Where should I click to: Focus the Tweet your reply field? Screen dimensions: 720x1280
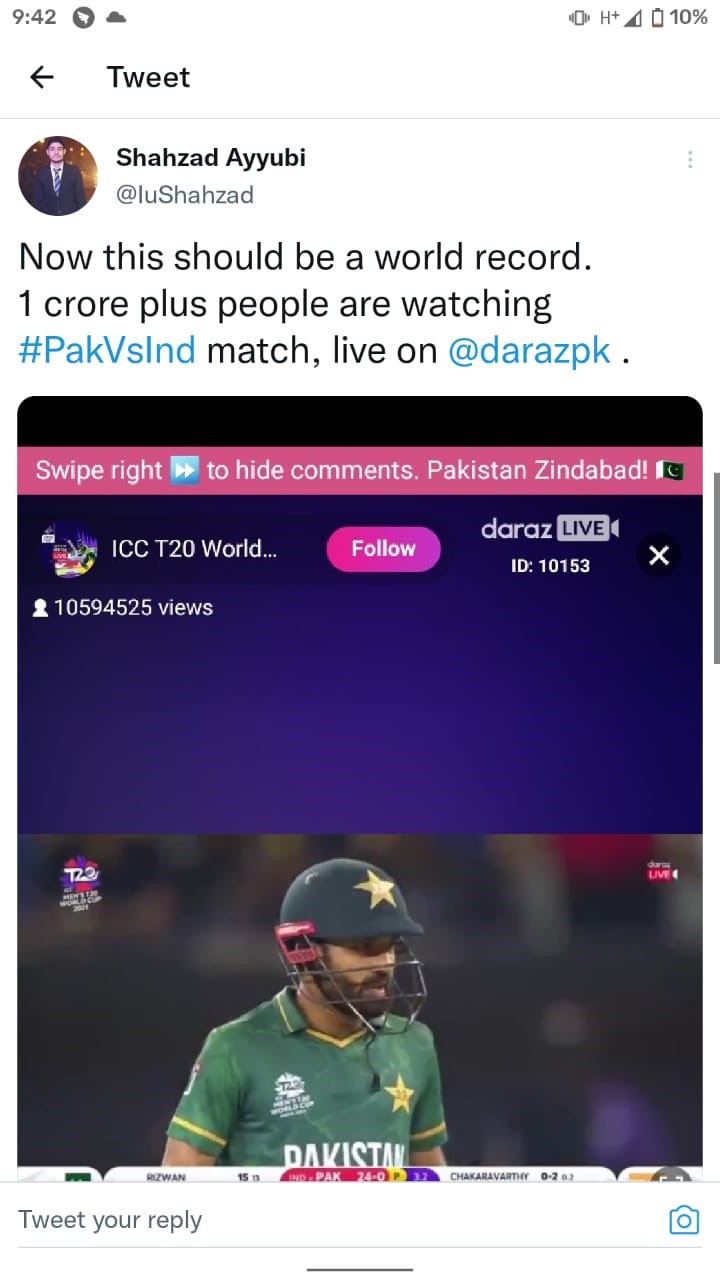pyautogui.click(x=340, y=1220)
